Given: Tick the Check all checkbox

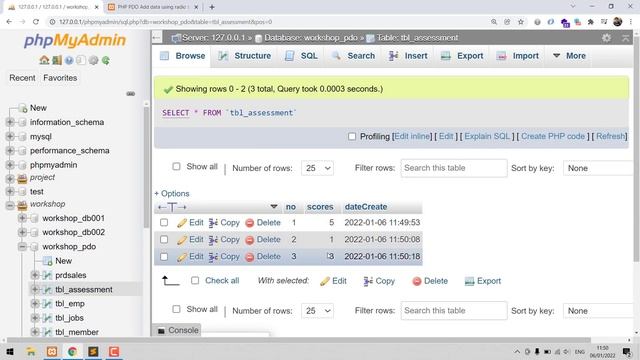Looking at the screenshot, I should (x=195, y=281).
